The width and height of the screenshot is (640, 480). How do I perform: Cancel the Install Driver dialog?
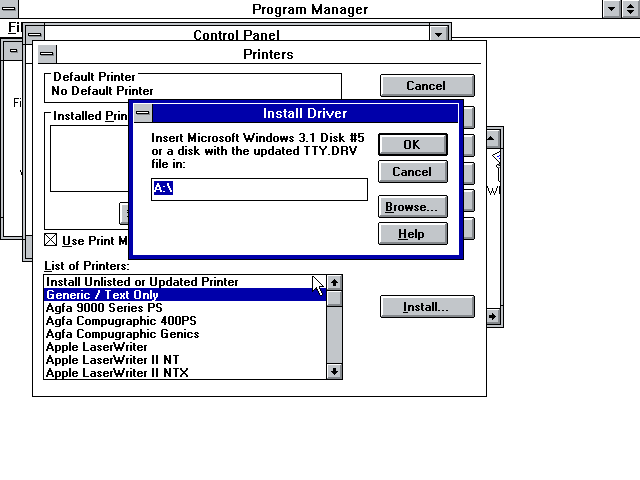(x=412, y=172)
